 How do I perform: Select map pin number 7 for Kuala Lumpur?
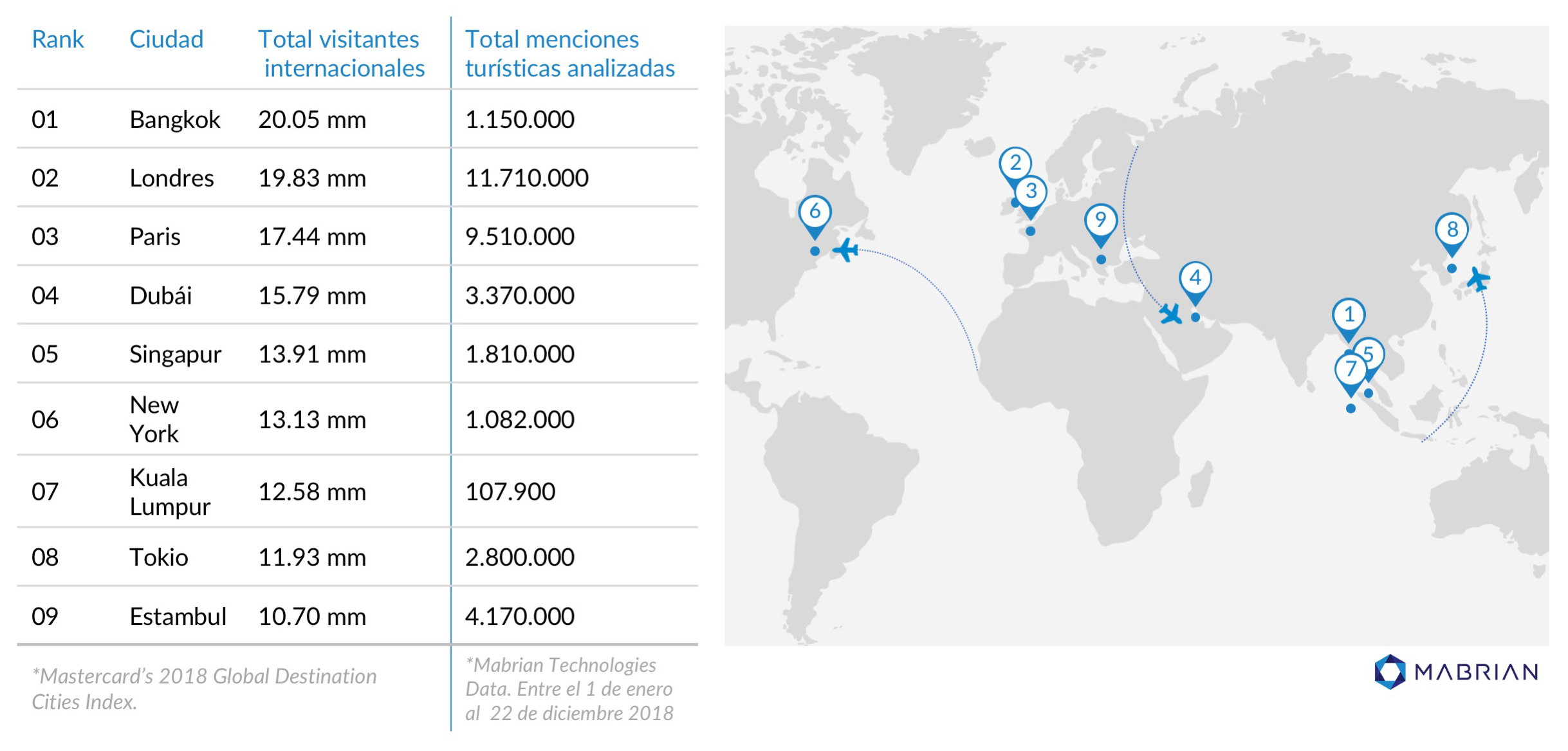point(1351,370)
